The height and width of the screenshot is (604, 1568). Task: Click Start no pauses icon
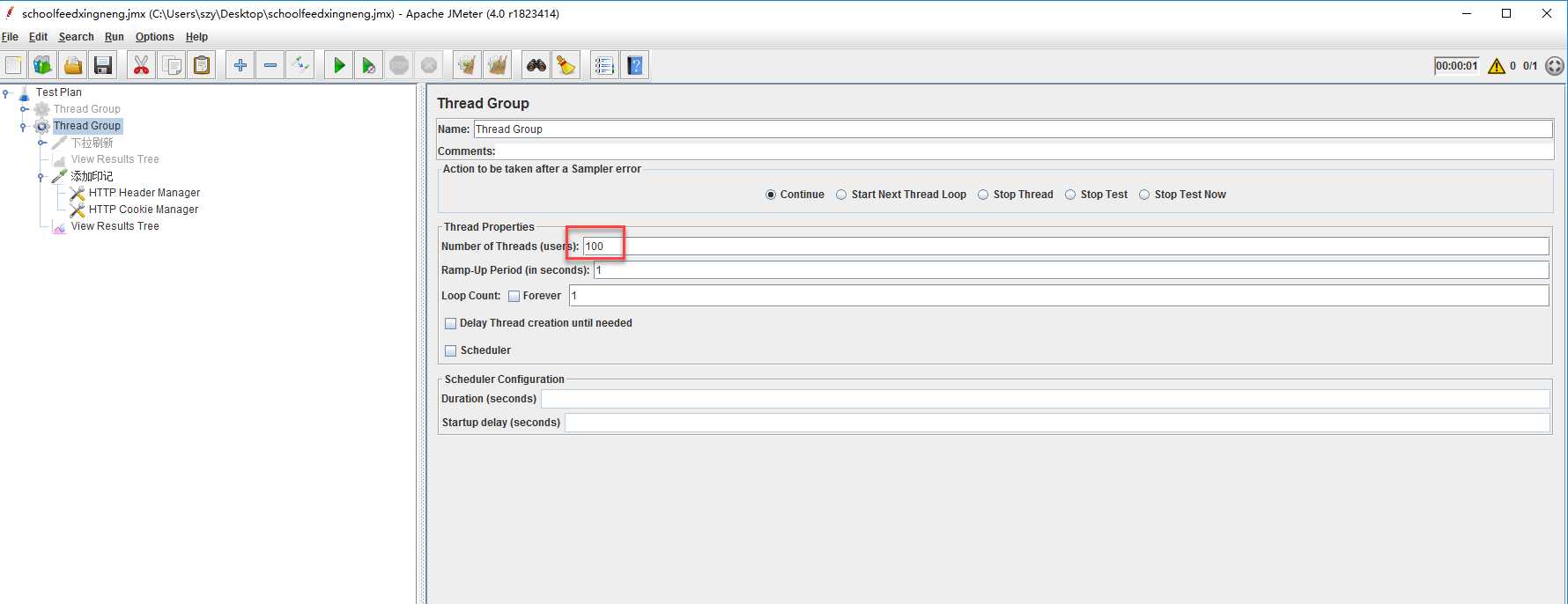pyautogui.click(x=368, y=65)
